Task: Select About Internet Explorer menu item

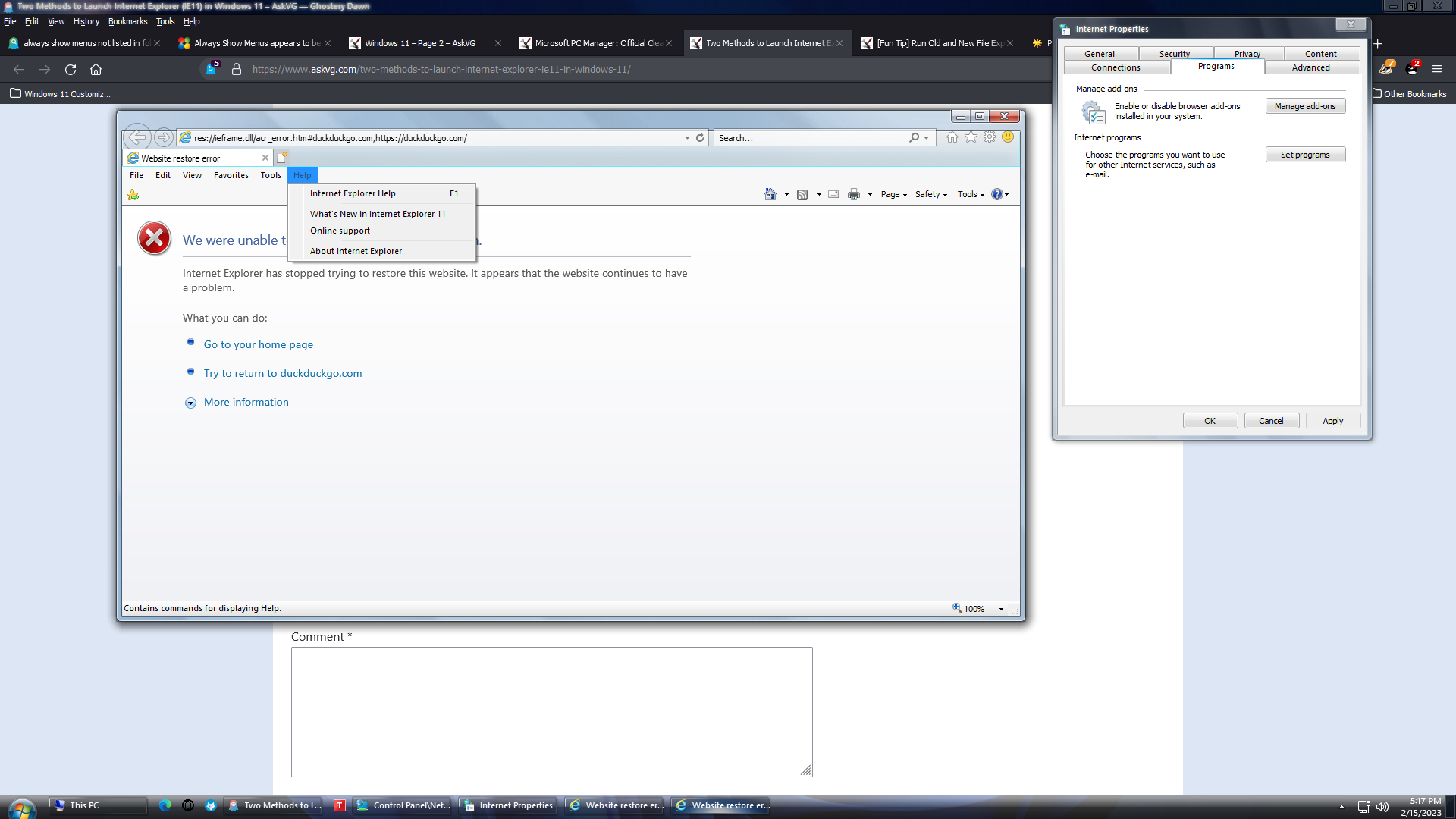Action: click(x=356, y=251)
